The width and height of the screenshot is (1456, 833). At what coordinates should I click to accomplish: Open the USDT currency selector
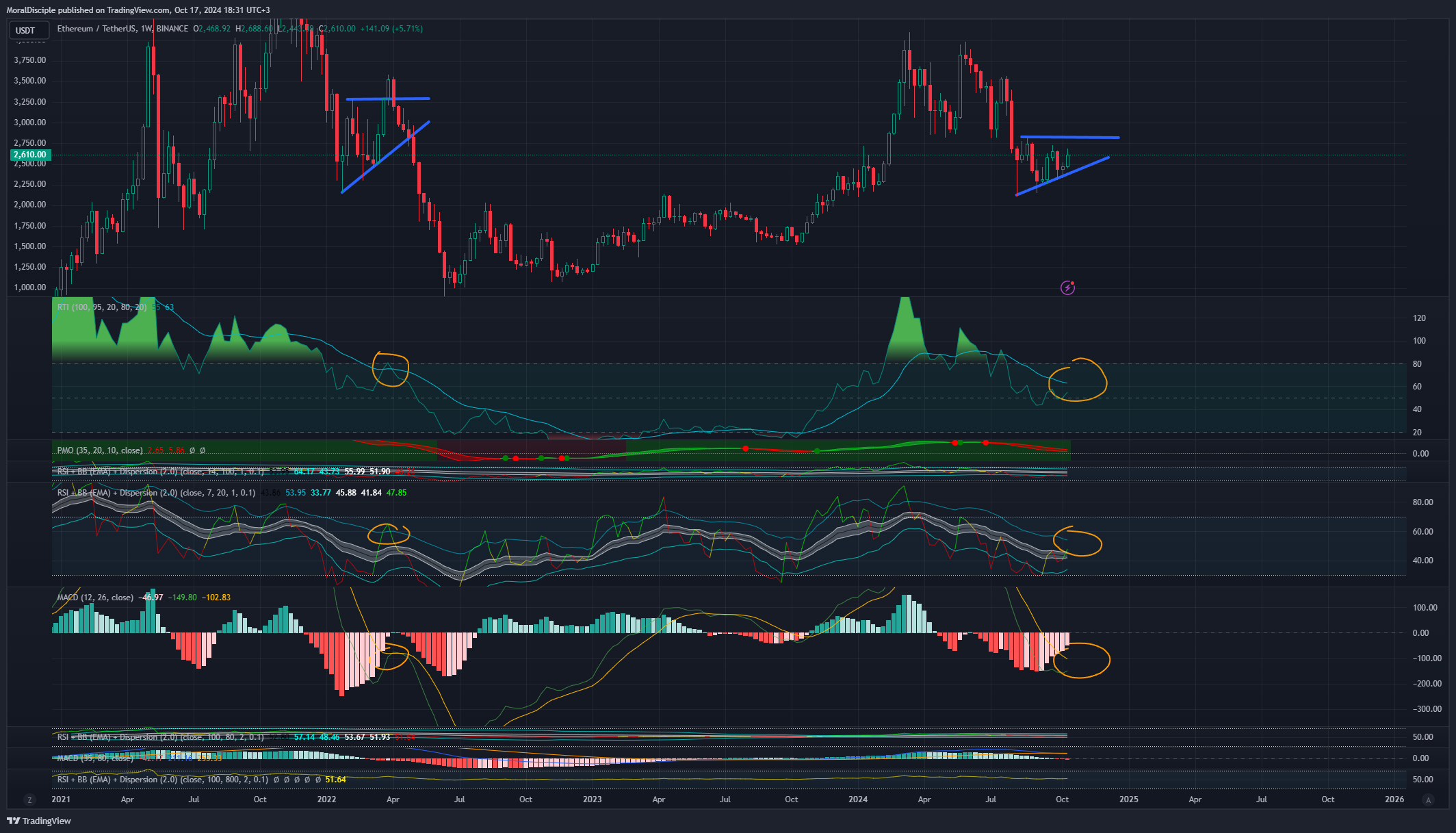tap(29, 30)
